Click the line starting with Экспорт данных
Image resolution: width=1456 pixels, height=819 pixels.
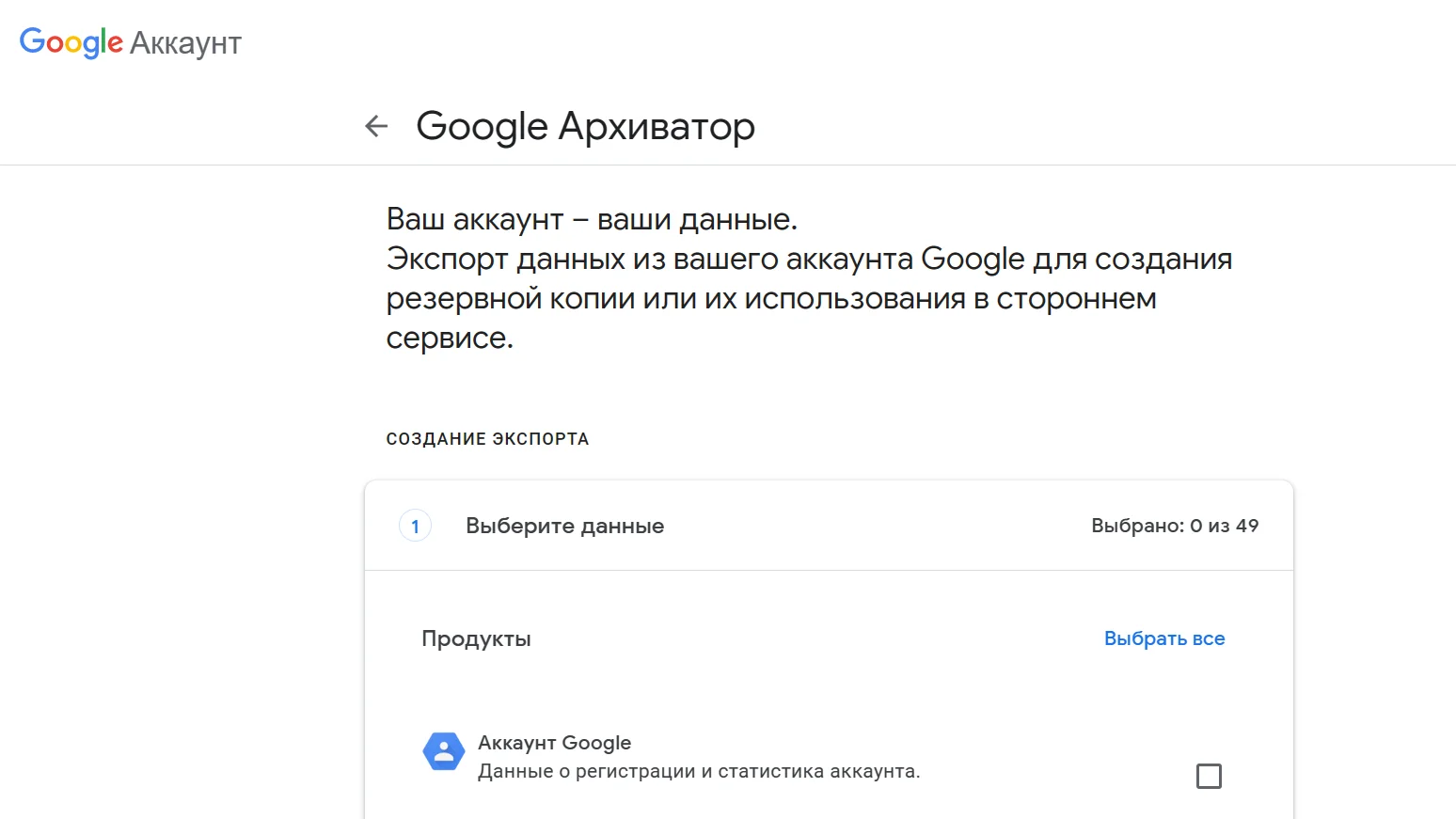(809, 259)
